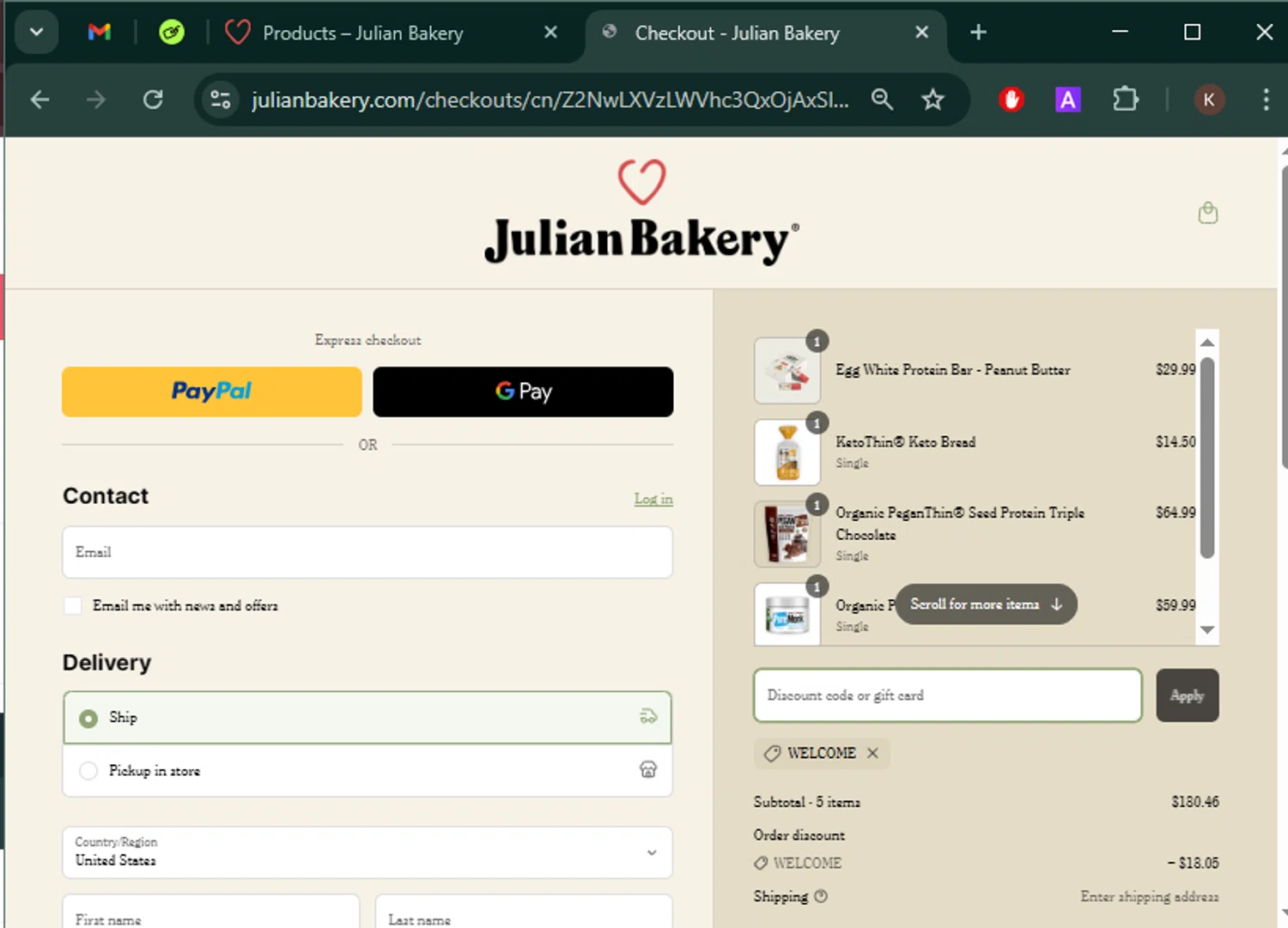Image resolution: width=1288 pixels, height=928 pixels.
Task: Open the Gmail pinned tab
Action: (x=100, y=33)
